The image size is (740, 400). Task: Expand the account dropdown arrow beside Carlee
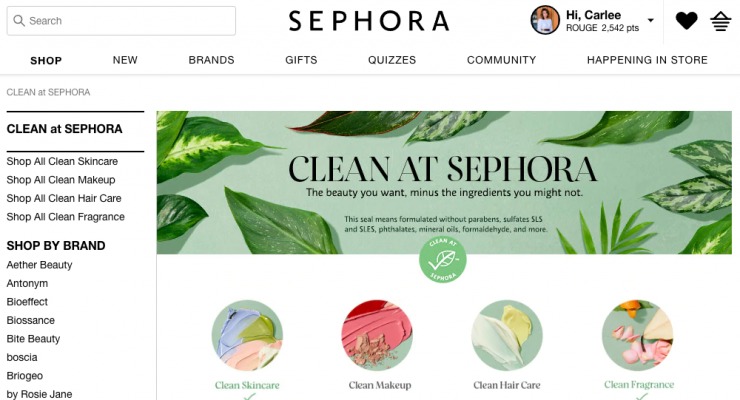coord(650,20)
